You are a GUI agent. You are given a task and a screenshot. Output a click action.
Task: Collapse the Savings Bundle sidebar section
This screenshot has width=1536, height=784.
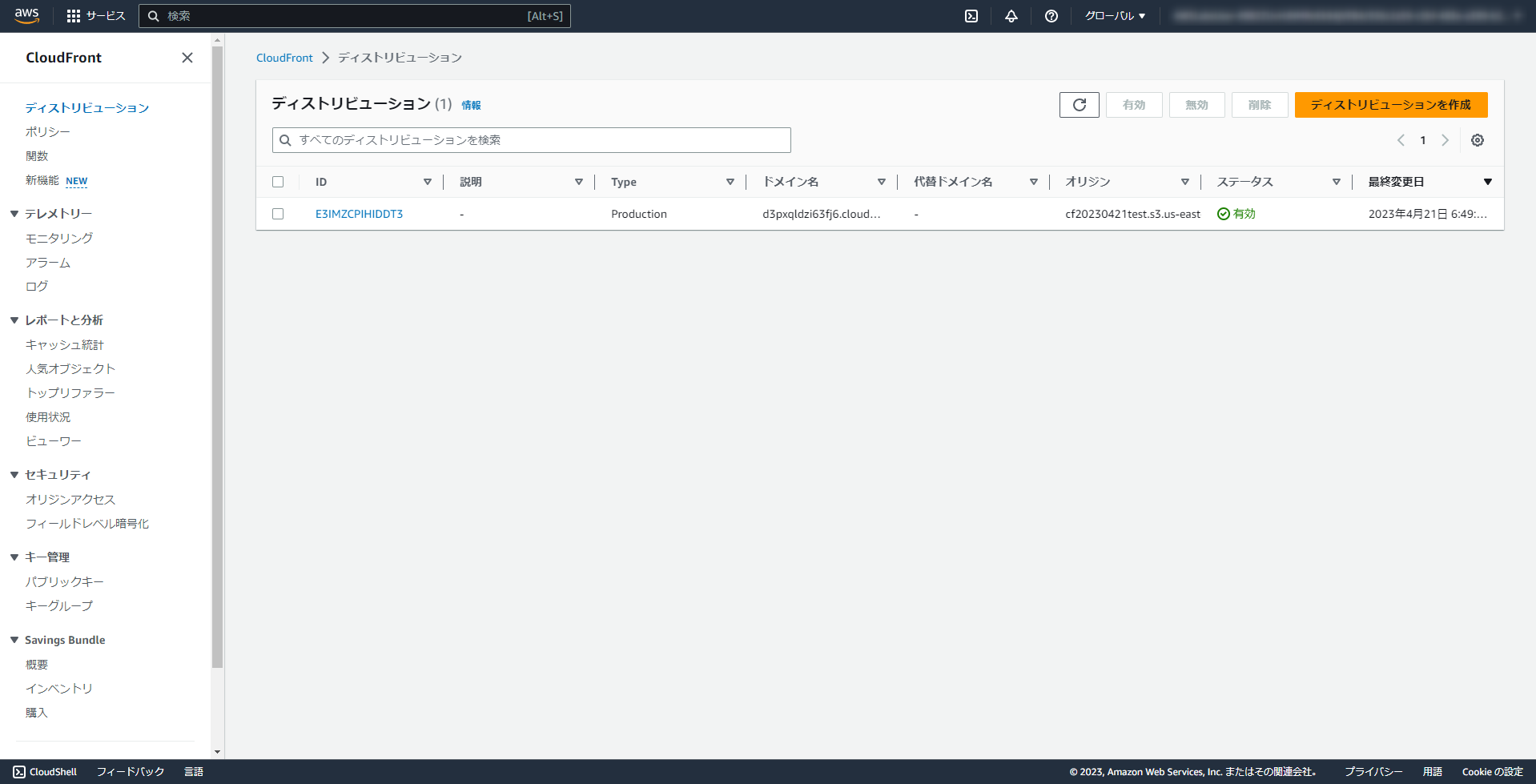13,639
